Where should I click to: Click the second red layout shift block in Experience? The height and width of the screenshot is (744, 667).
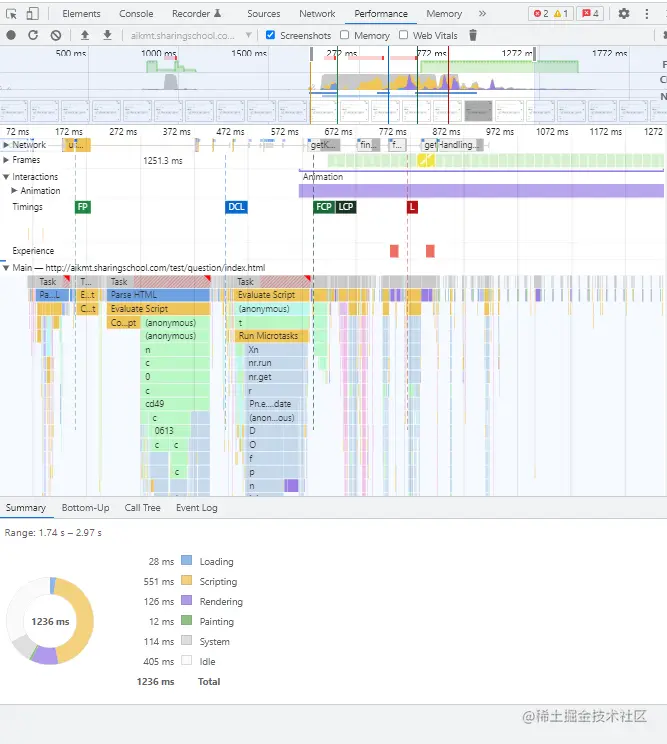pyautogui.click(x=430, y=251)
